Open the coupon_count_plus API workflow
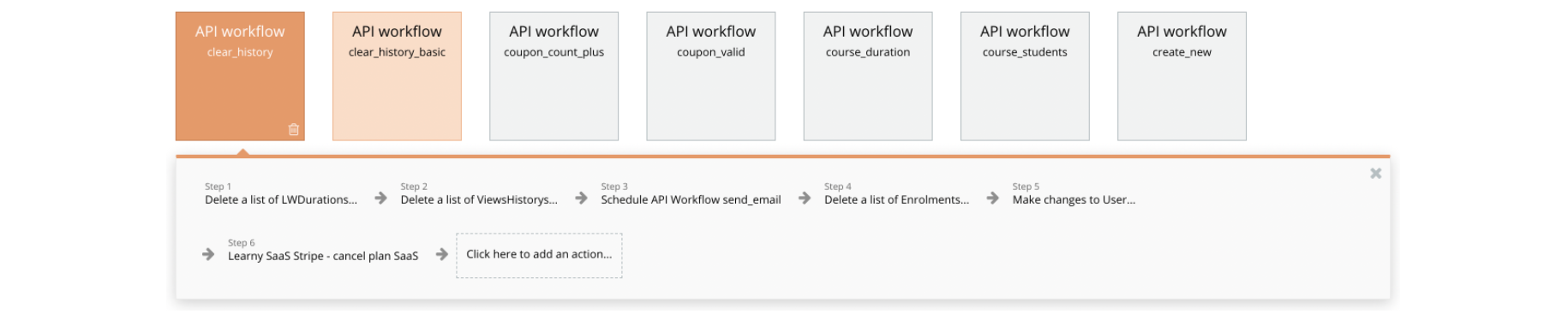The image size is (1568, 320). (x=554, y=76)
